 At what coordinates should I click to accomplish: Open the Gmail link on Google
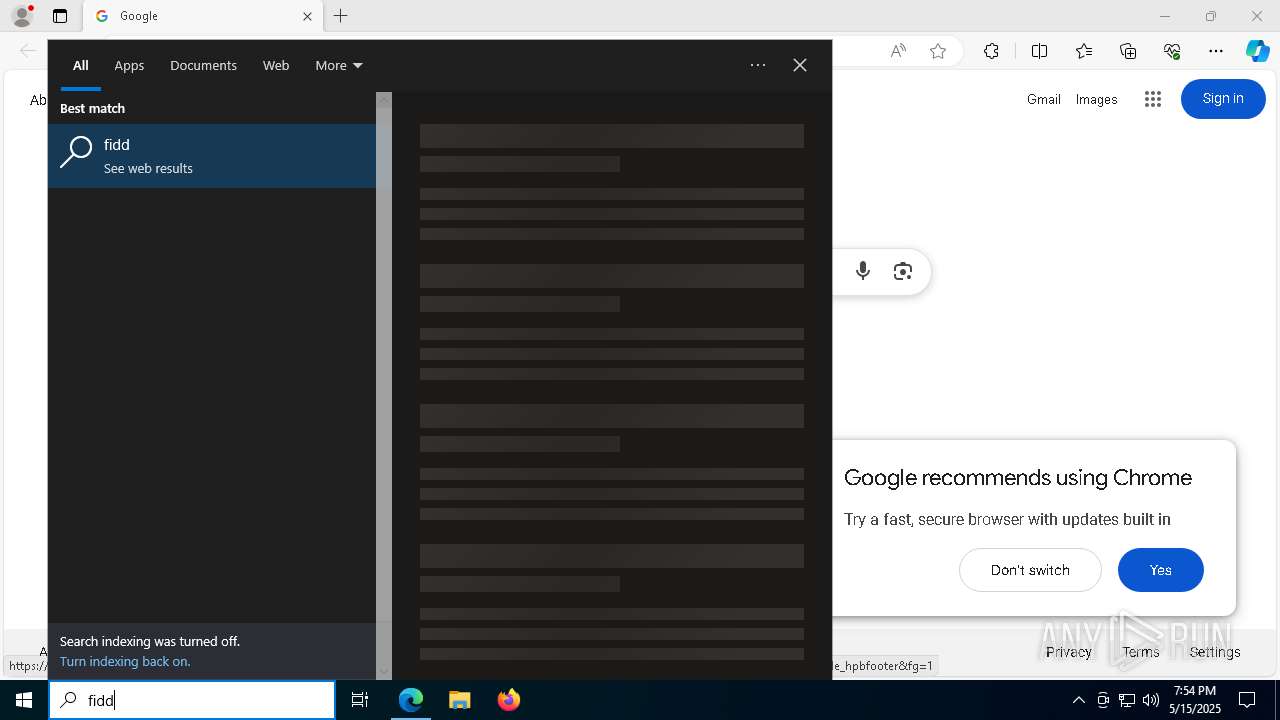tap(1044, 99)
